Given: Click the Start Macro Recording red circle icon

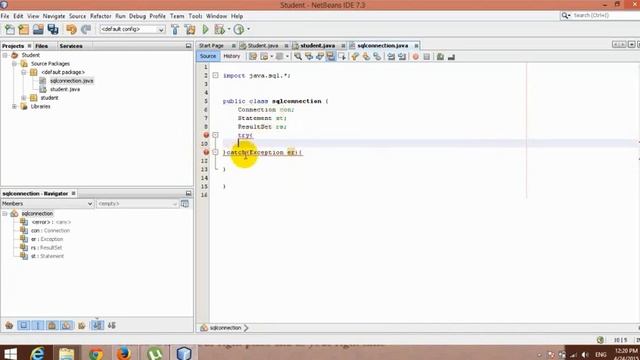Looking at the screenshot, I should (416, 57).
